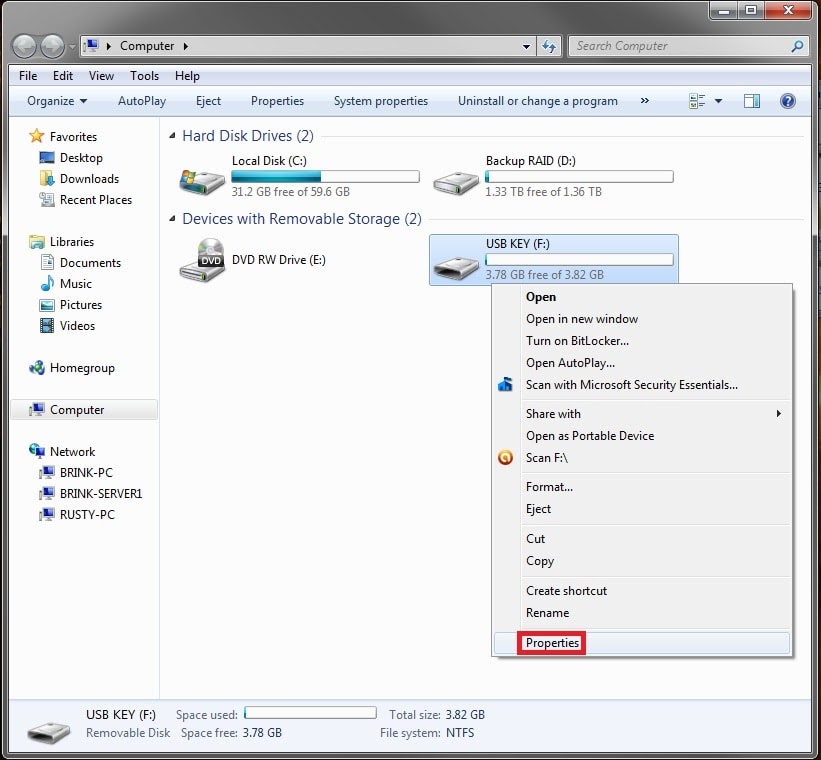821x760 pixels.
Task: Expand the change view dropdown arrow
Action: click(718, 101)
